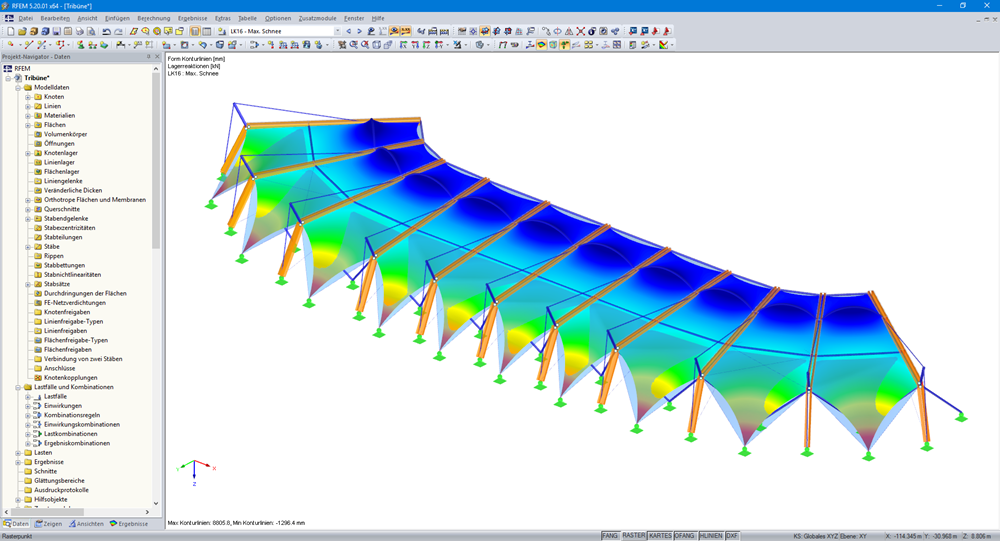Select Ausdruckprotokolle in the tree

(61, 490)
